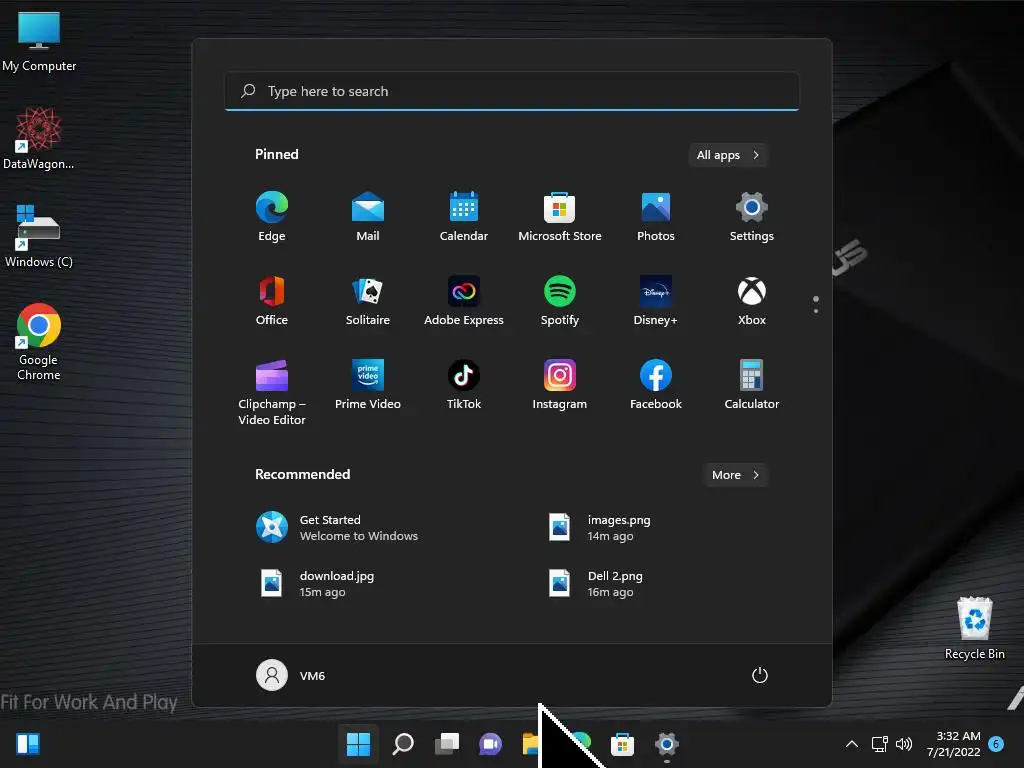Viewport: 1024px width, 768px height.
Task: Open notification badge showing 6
Action: point(996,744)
